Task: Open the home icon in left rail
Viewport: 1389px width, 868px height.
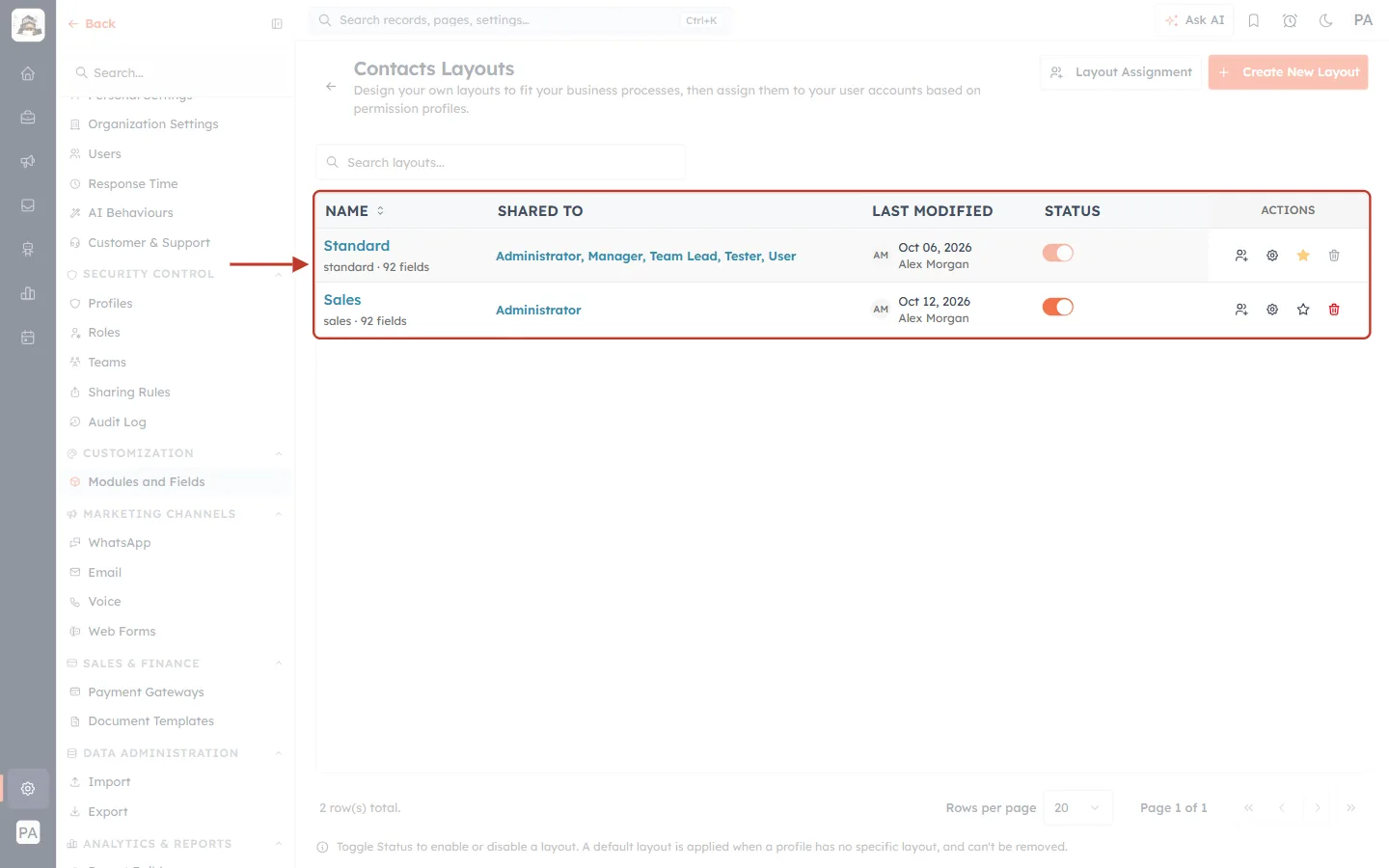Action: [x=28, y=73]
